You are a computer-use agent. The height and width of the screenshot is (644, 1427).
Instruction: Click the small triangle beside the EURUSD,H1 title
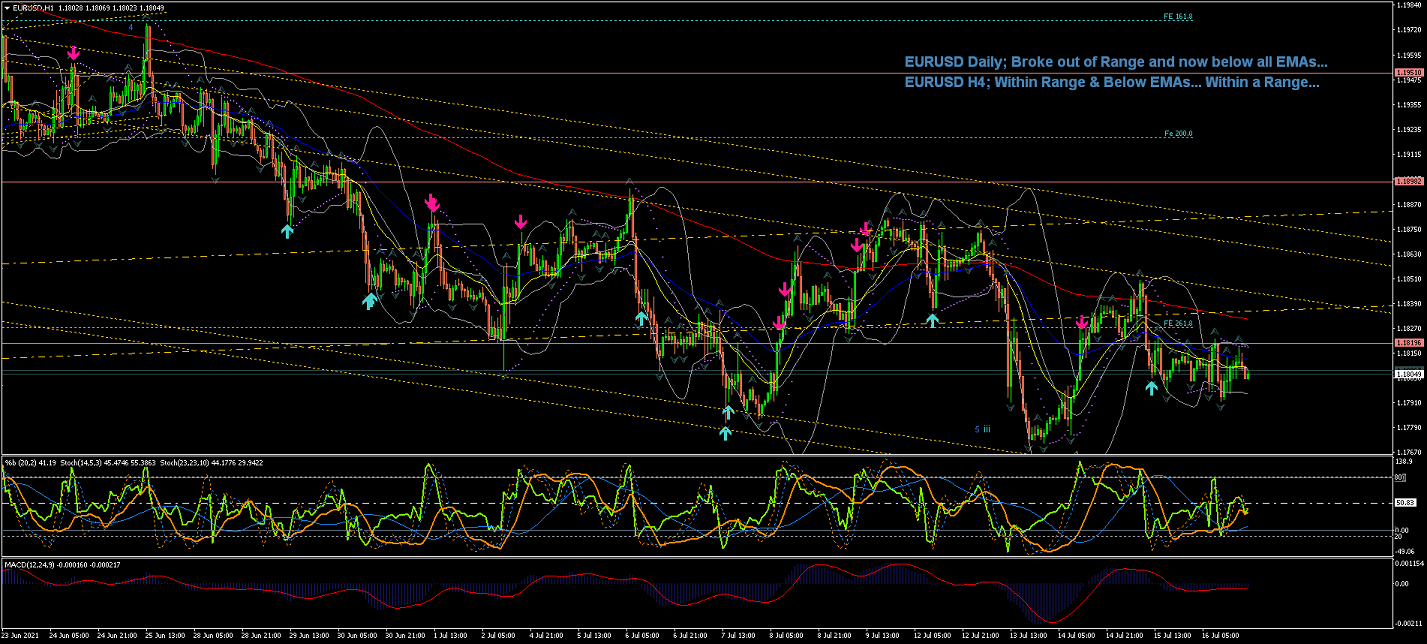pos(6,8)
